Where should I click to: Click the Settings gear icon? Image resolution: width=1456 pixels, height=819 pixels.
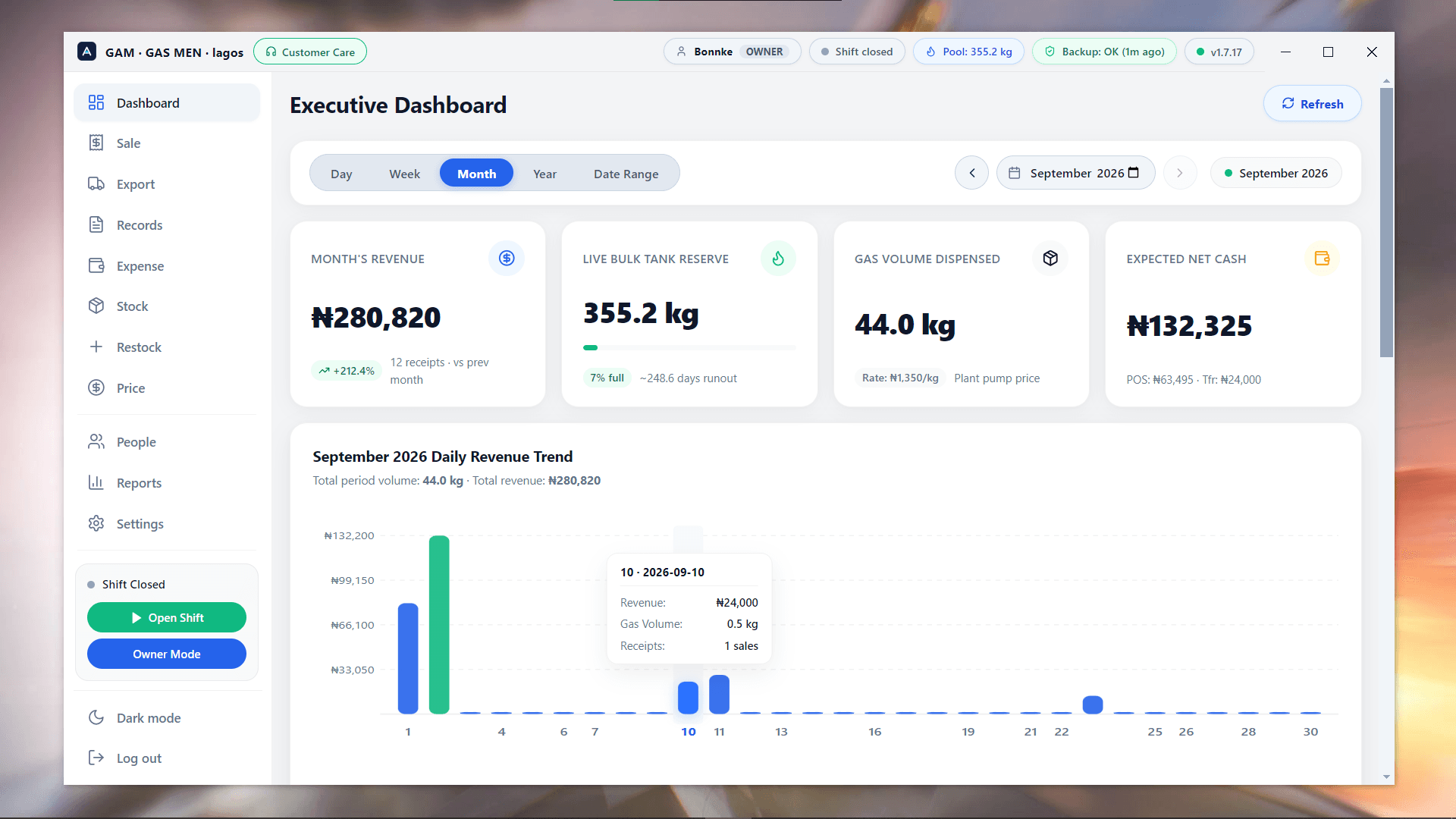coord(96,523)
